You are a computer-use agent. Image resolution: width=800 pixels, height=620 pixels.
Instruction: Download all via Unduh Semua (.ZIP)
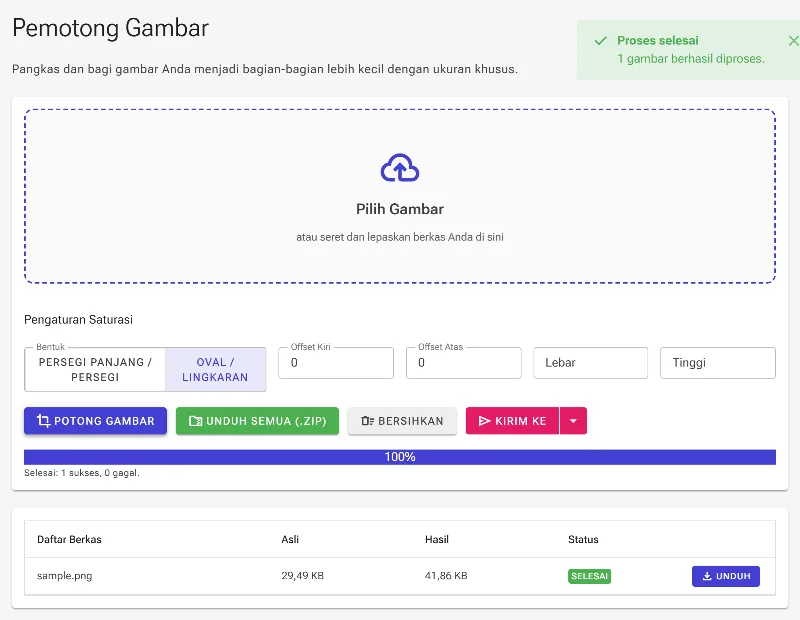coord(257,421)
